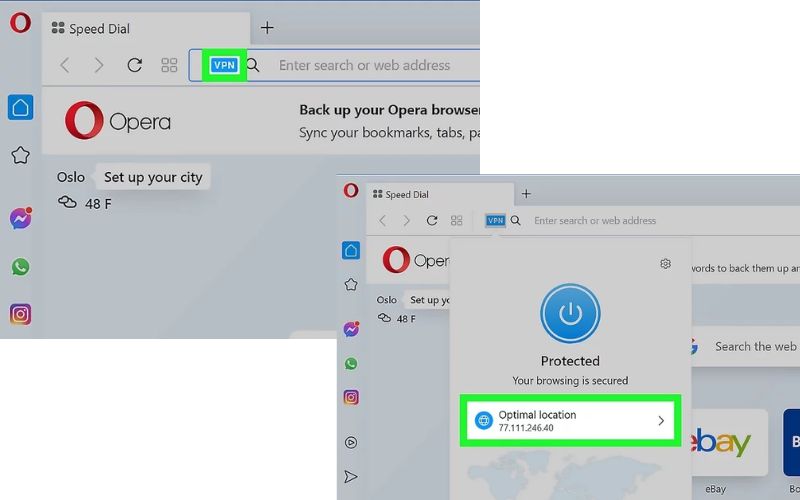
Task: Click the 48 F weather reading, upper window
Action: (98, 204)
